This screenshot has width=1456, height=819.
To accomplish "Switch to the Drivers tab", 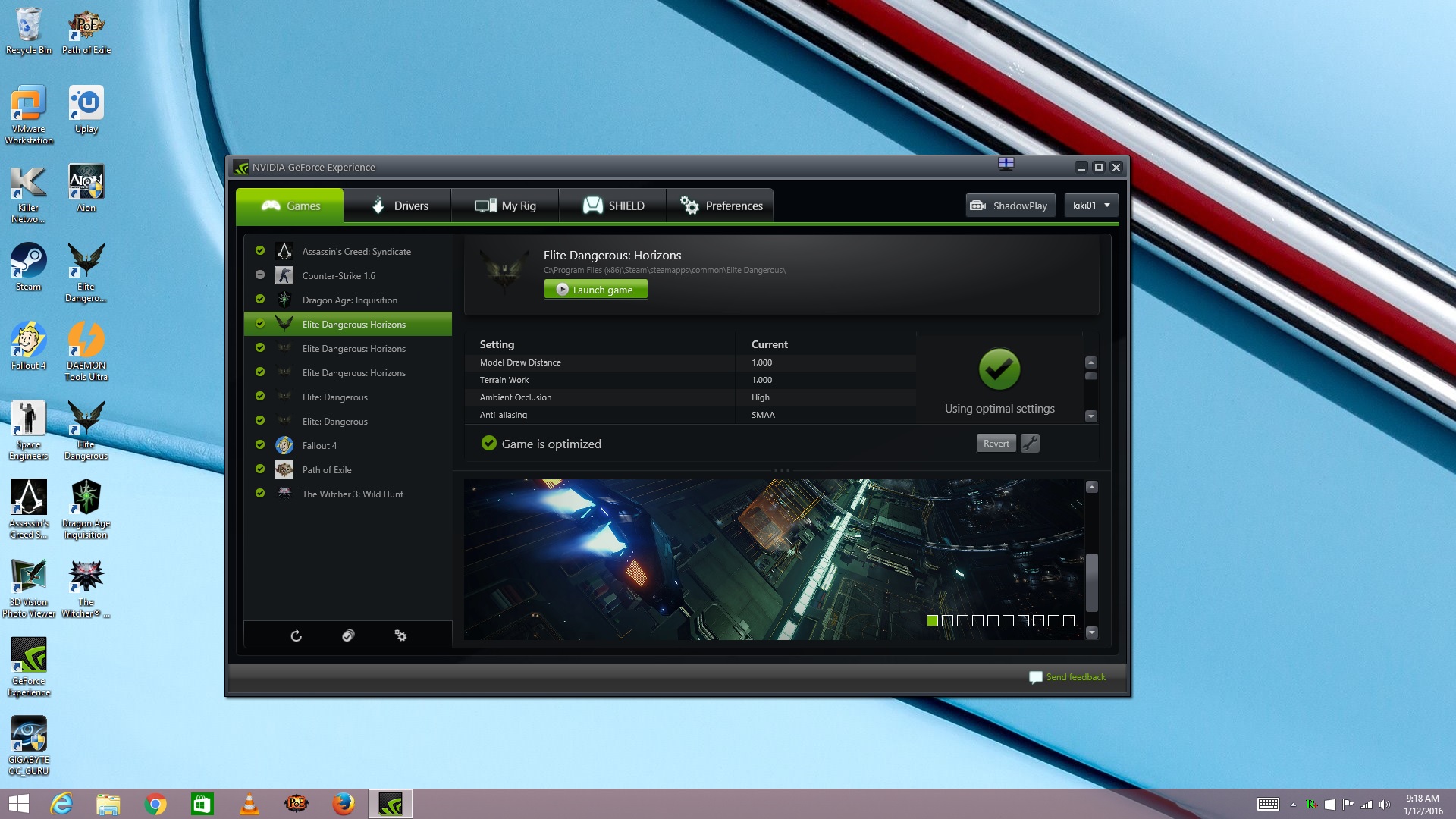I will [398, 206].
